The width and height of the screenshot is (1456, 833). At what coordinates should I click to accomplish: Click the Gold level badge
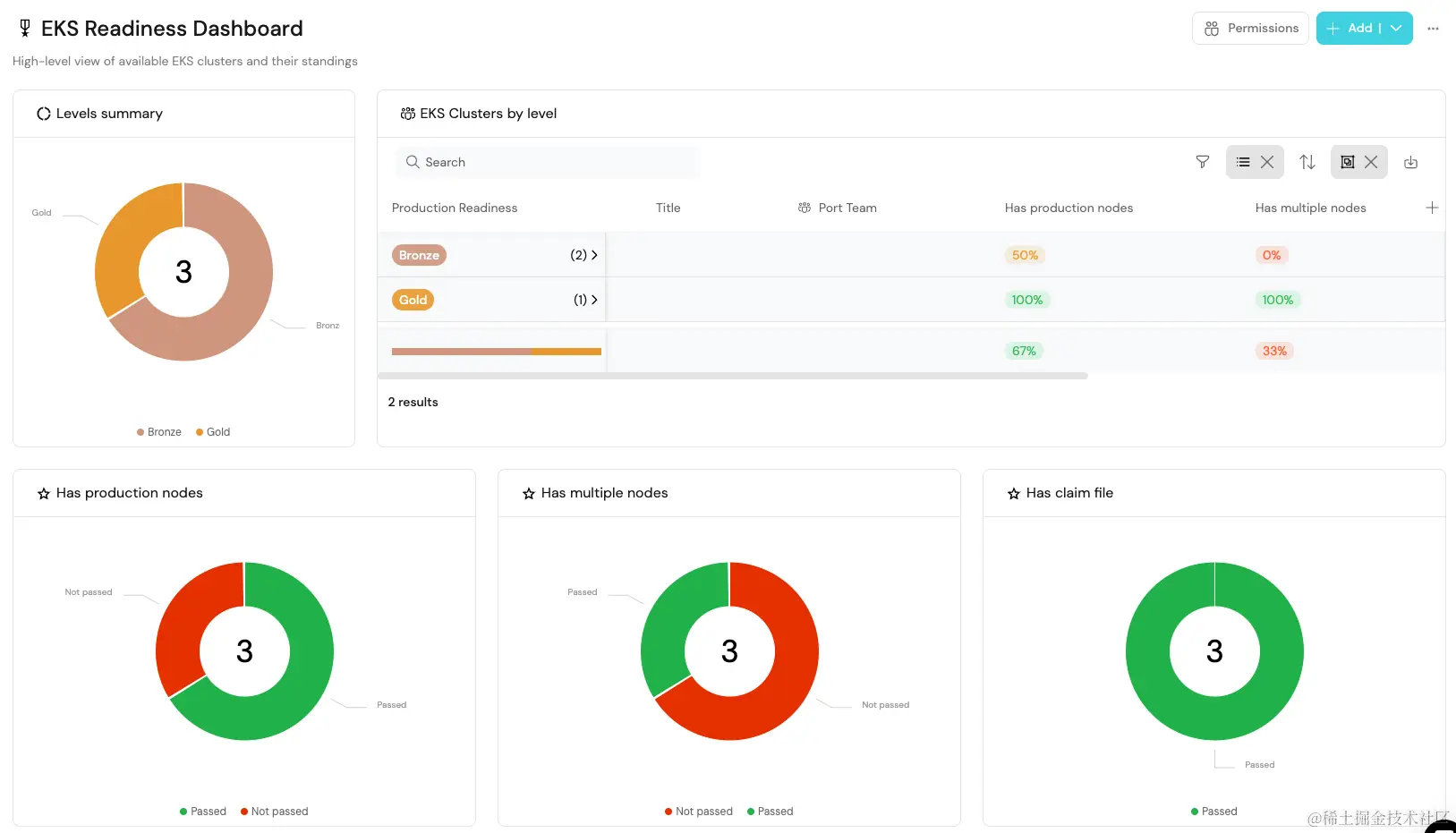coord(413,300)
